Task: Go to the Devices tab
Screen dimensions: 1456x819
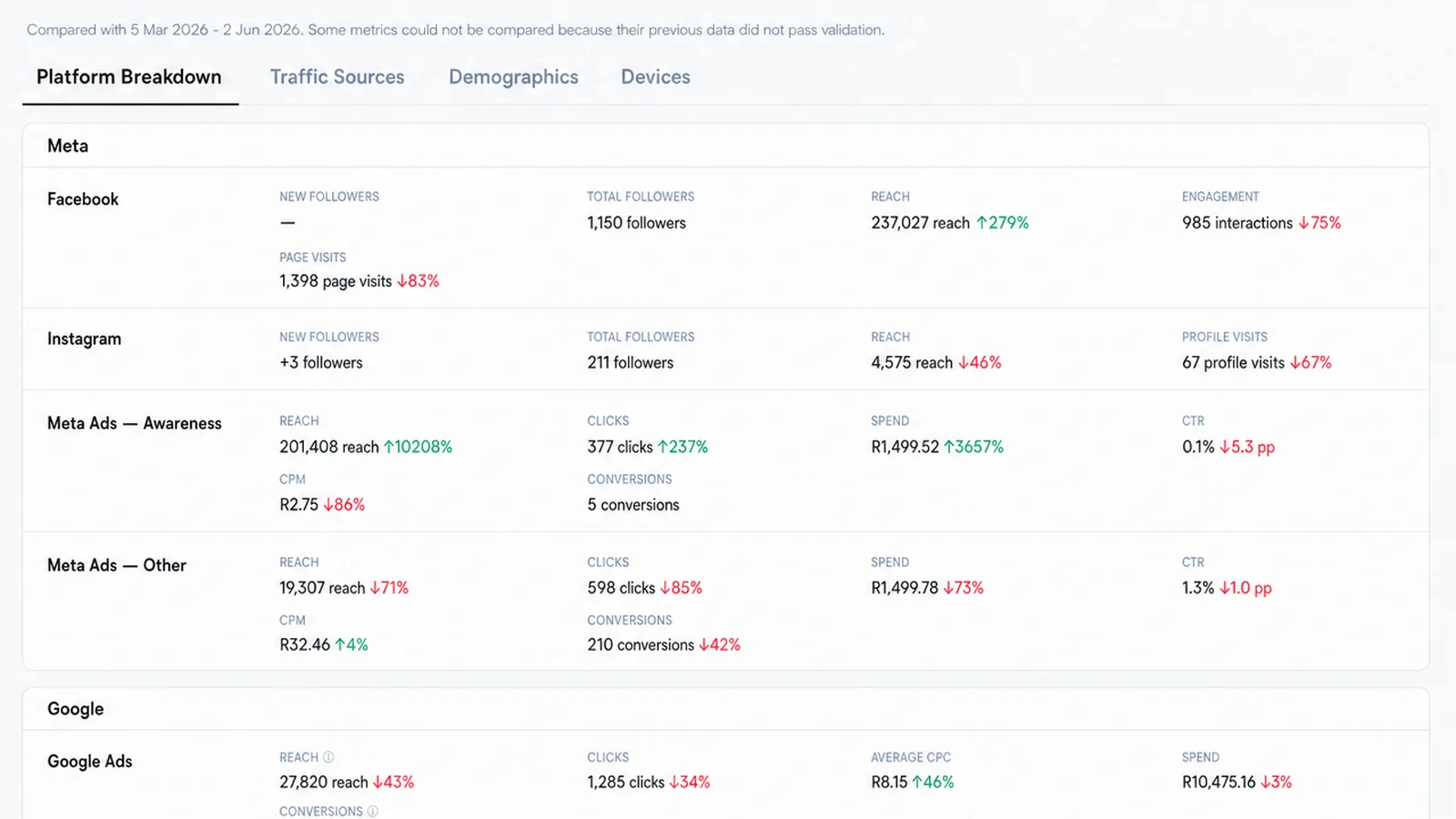Action: pos(655,77)
